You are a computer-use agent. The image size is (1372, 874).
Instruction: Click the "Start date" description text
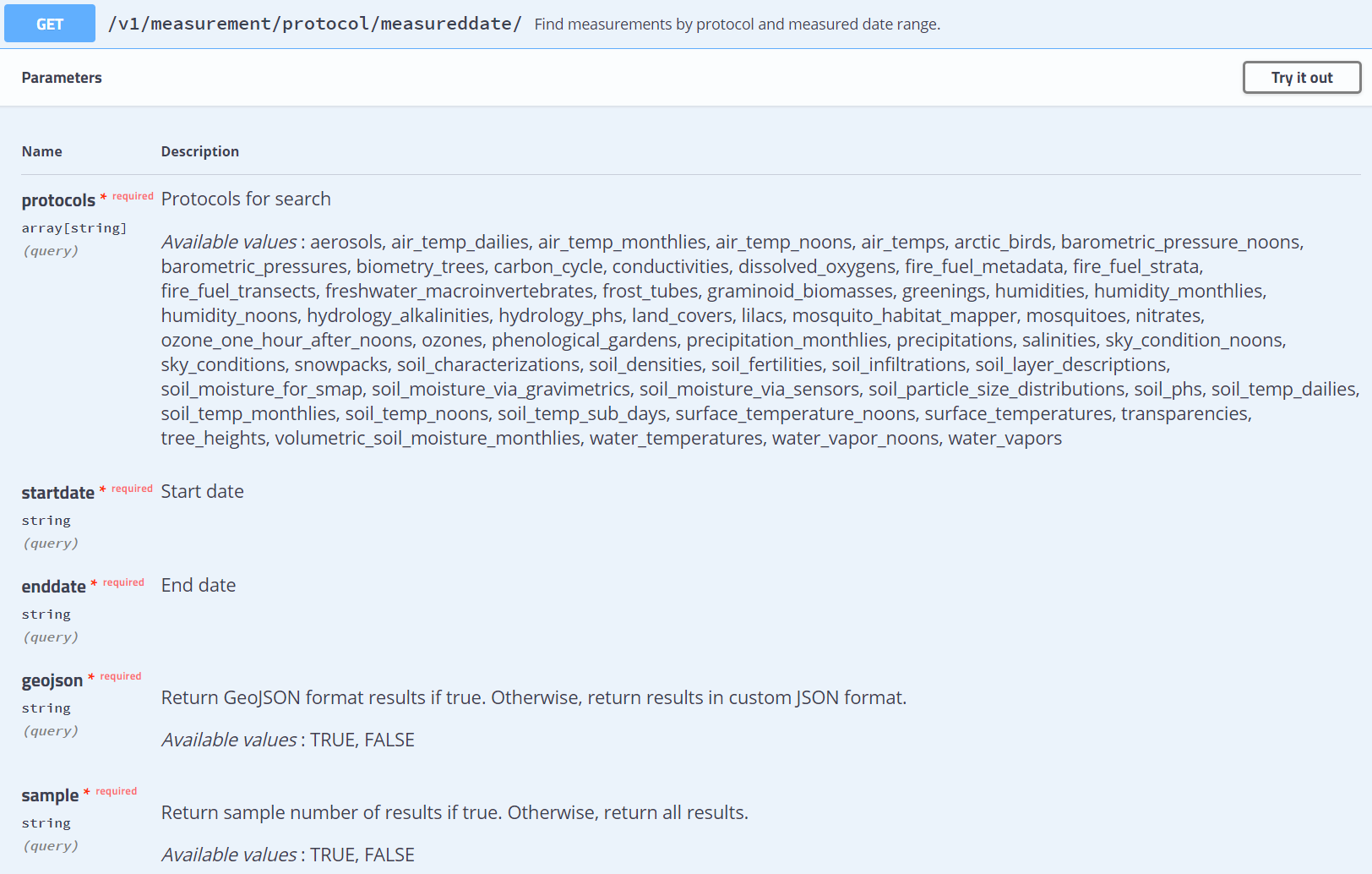point(202,492)
